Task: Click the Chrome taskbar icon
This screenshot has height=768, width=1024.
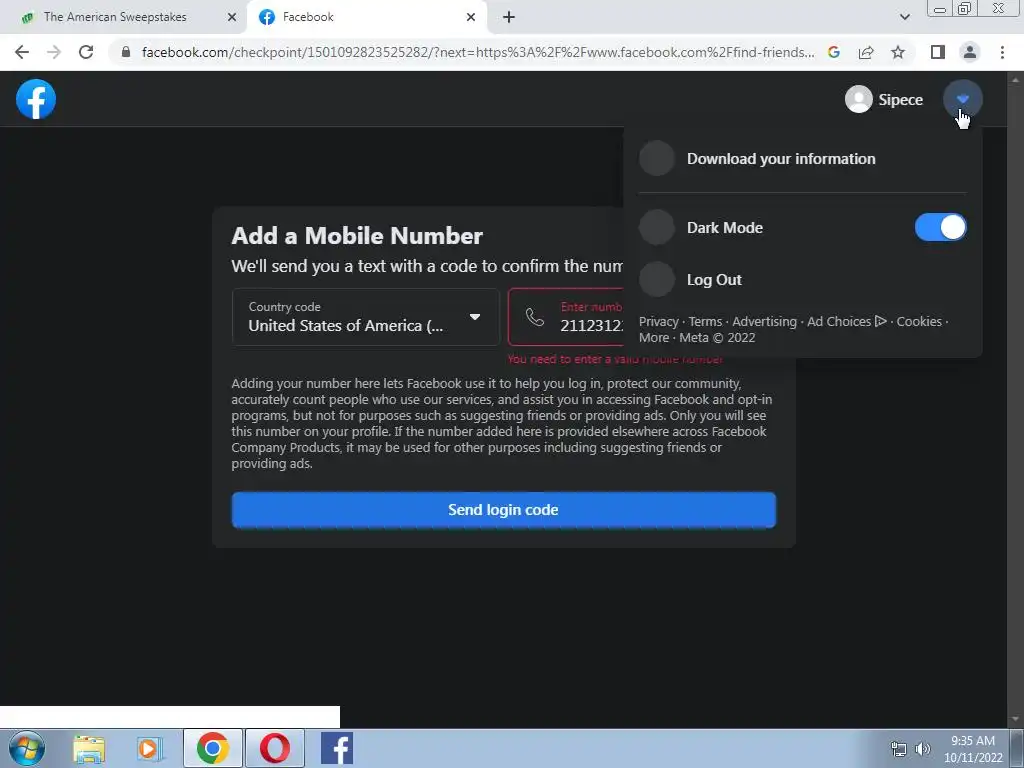Action: pos(213,748)
